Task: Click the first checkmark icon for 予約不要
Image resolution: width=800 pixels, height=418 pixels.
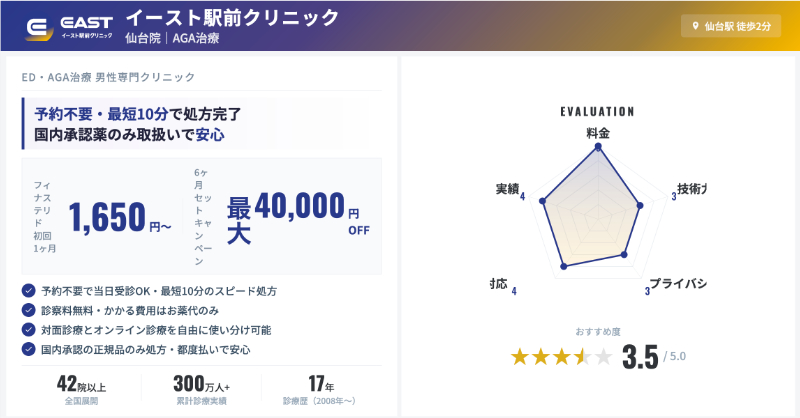Action: [28, 290]
